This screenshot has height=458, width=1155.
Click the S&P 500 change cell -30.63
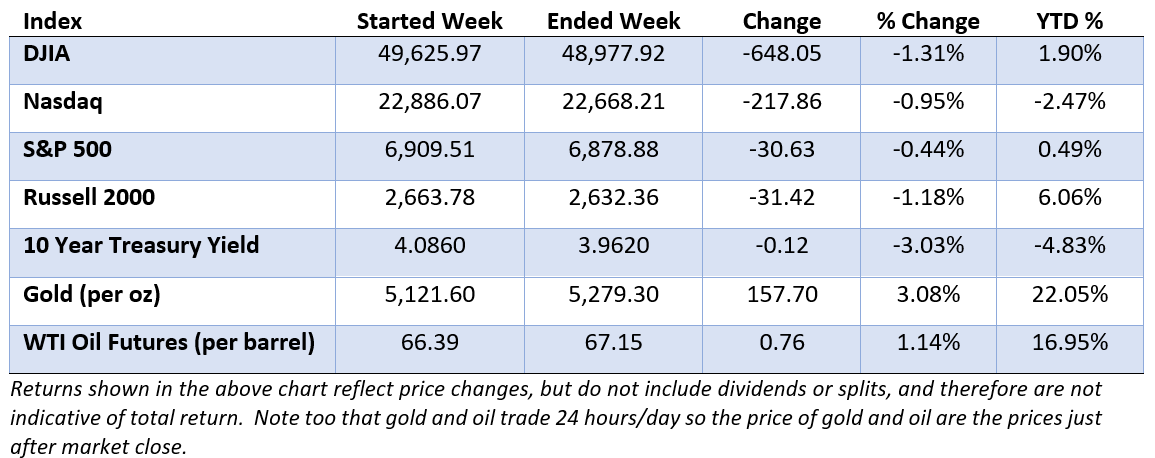(783, 149)
